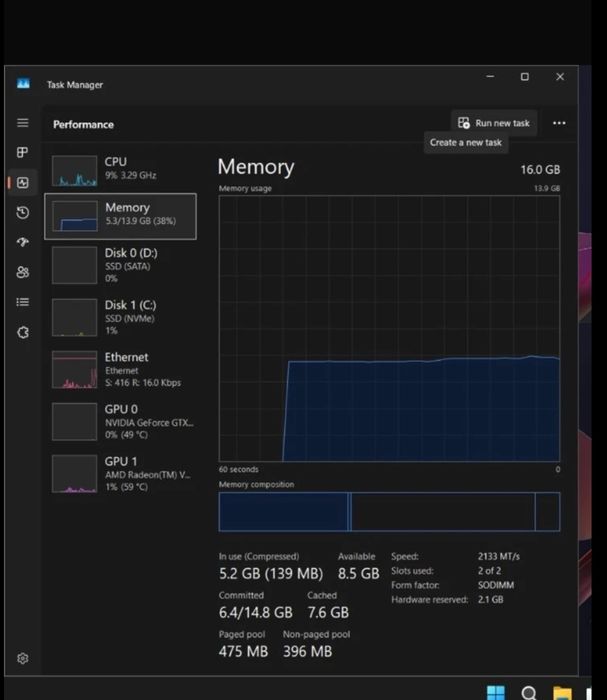Open the three-dot more options menu
The height and width of the screenshot is (700, 607).
[559, 123]
